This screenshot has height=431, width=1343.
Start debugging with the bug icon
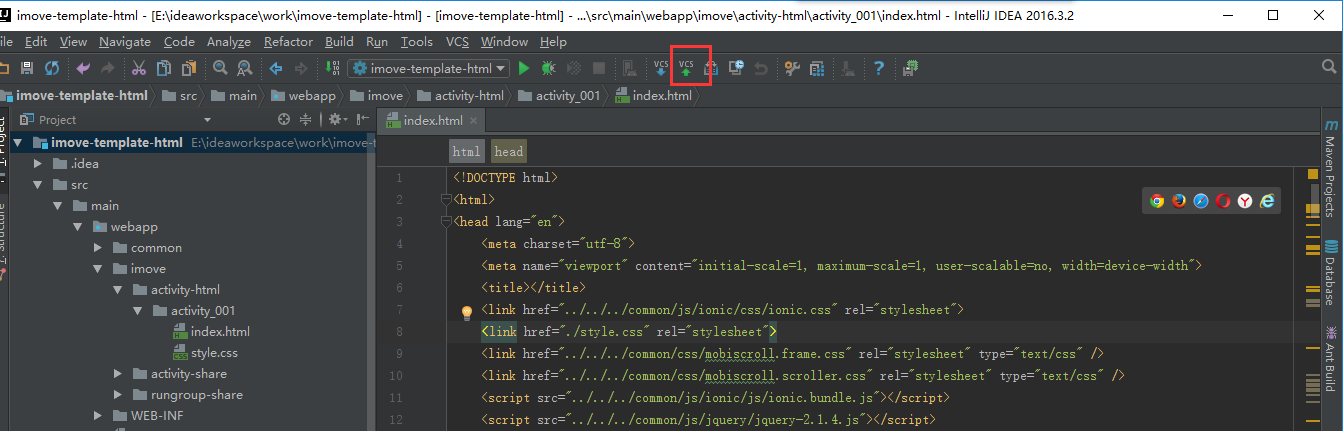click(x=549, y=68)
